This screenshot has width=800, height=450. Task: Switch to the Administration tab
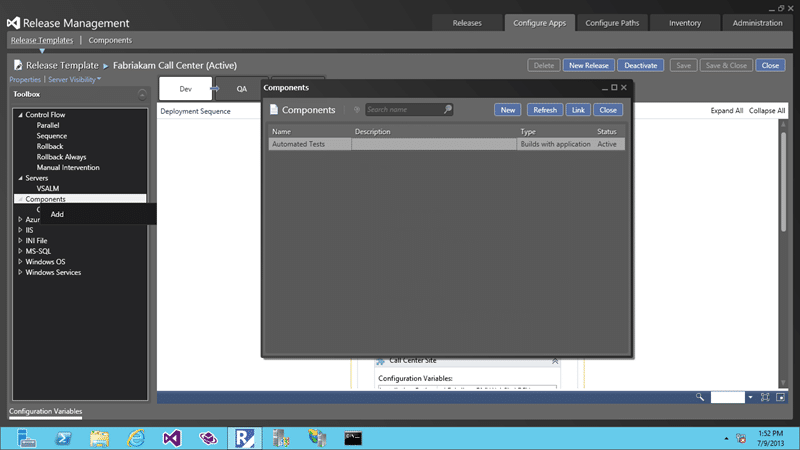pyautogui.click(x=757, y=23)
